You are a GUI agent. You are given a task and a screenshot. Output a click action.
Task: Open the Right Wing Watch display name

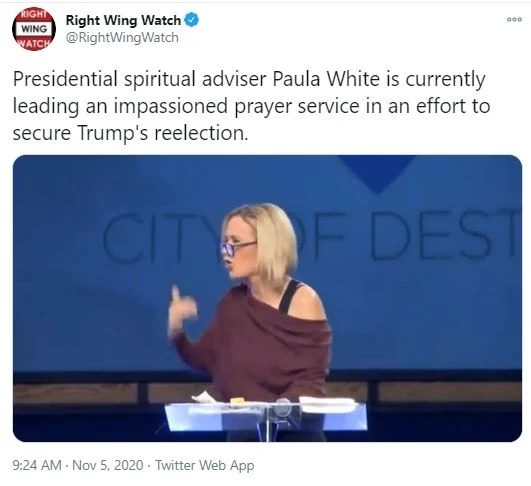point(123,20)
